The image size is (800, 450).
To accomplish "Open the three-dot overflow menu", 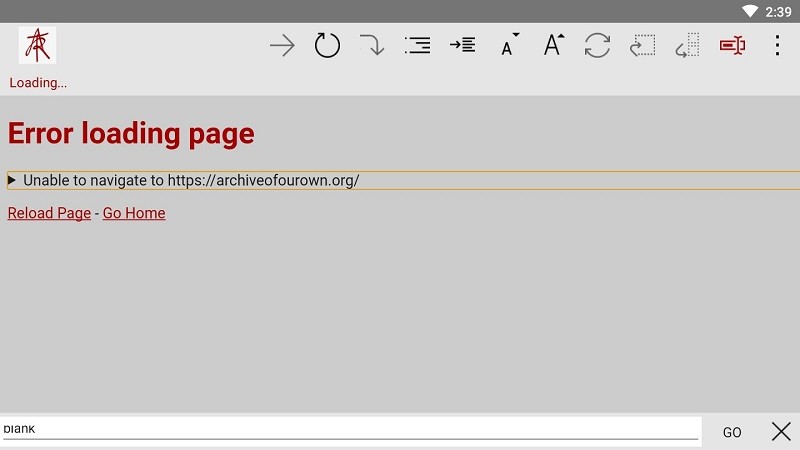I will coord(777,45).
